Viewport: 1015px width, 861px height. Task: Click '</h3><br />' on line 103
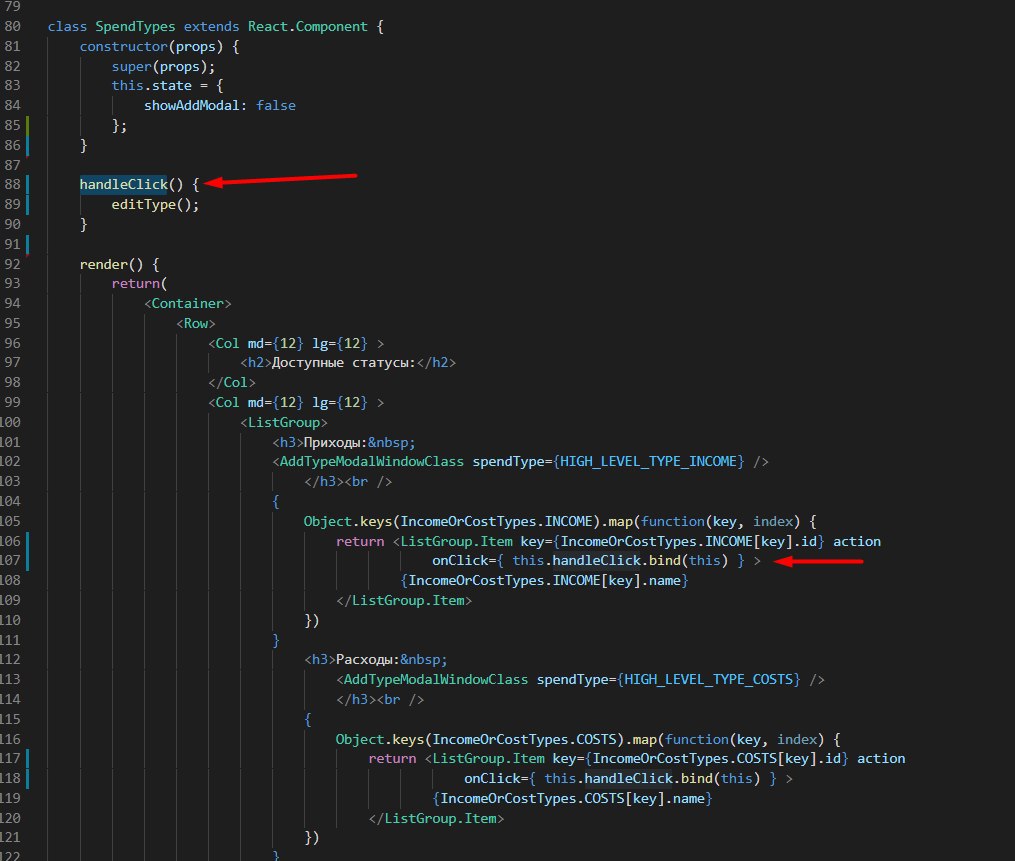pos(348,482)
